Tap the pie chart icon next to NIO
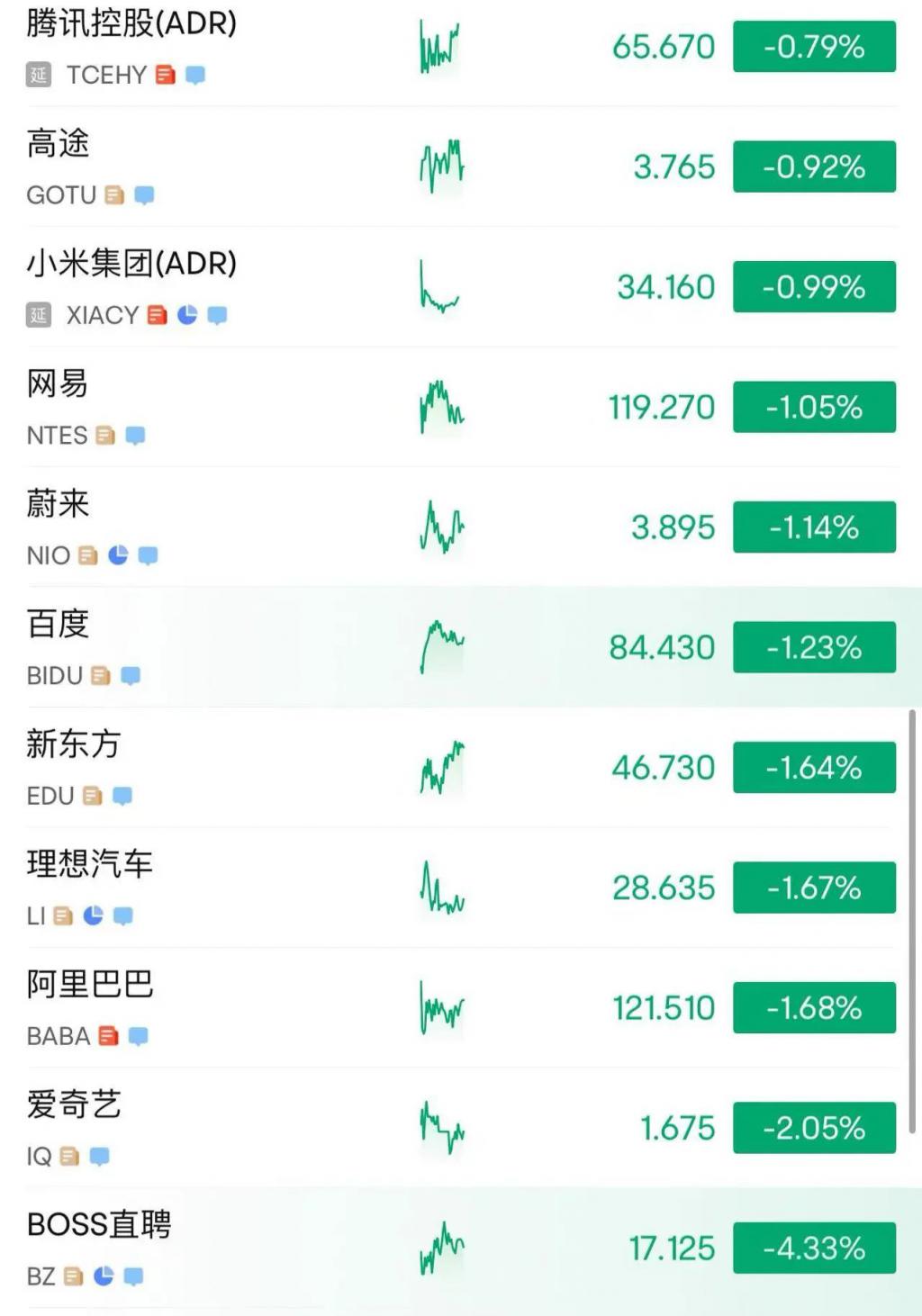922x1316 pixels. (118, 555)
